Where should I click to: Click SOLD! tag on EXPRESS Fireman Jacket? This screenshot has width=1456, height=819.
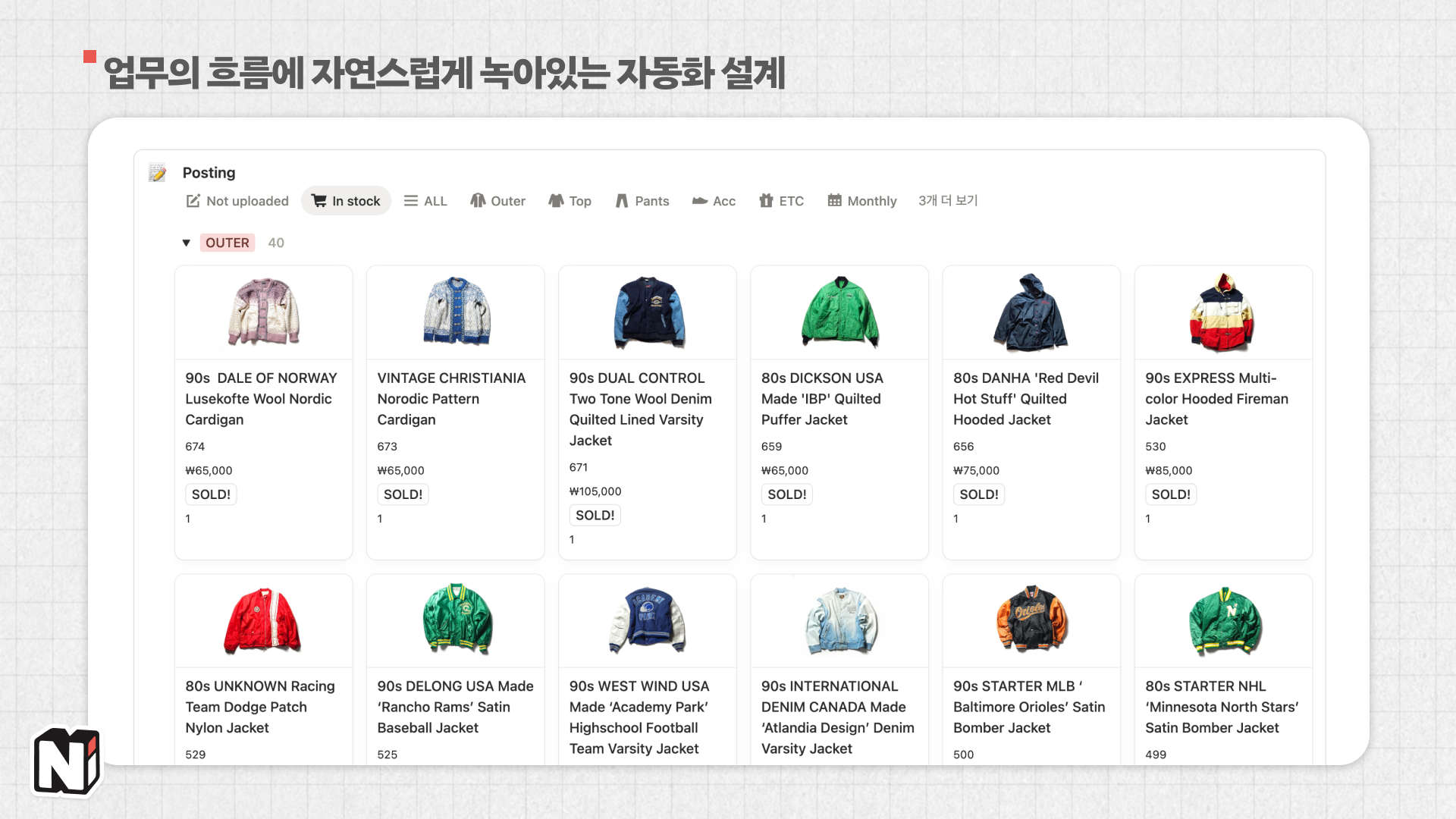coord(1170,494)
